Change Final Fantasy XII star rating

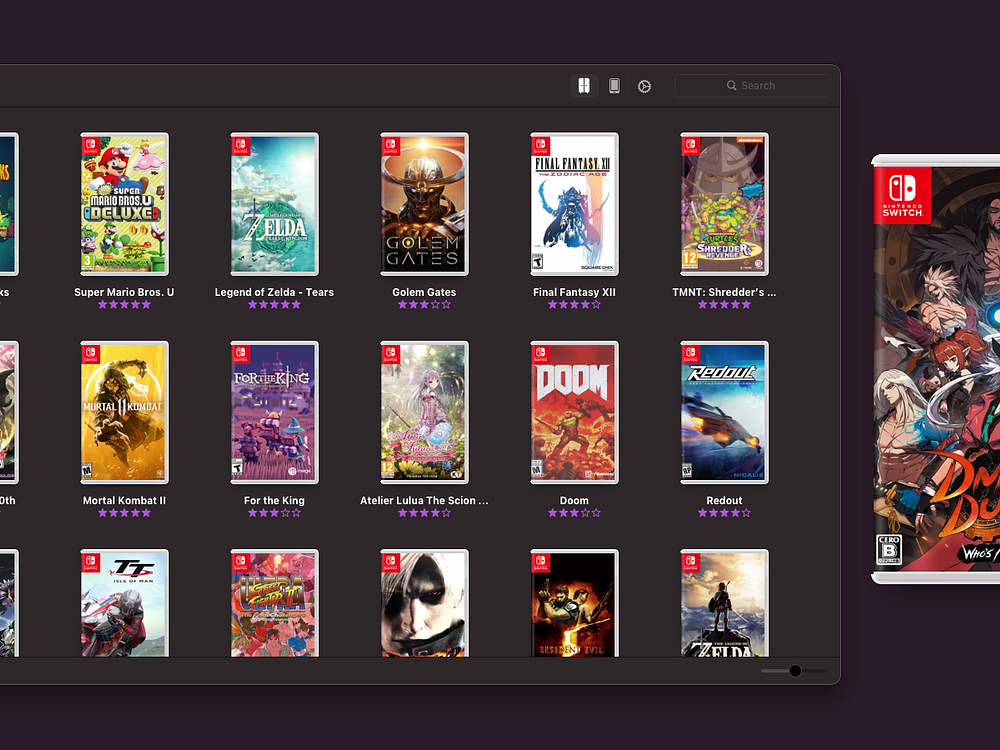click(x=574, y=305)
